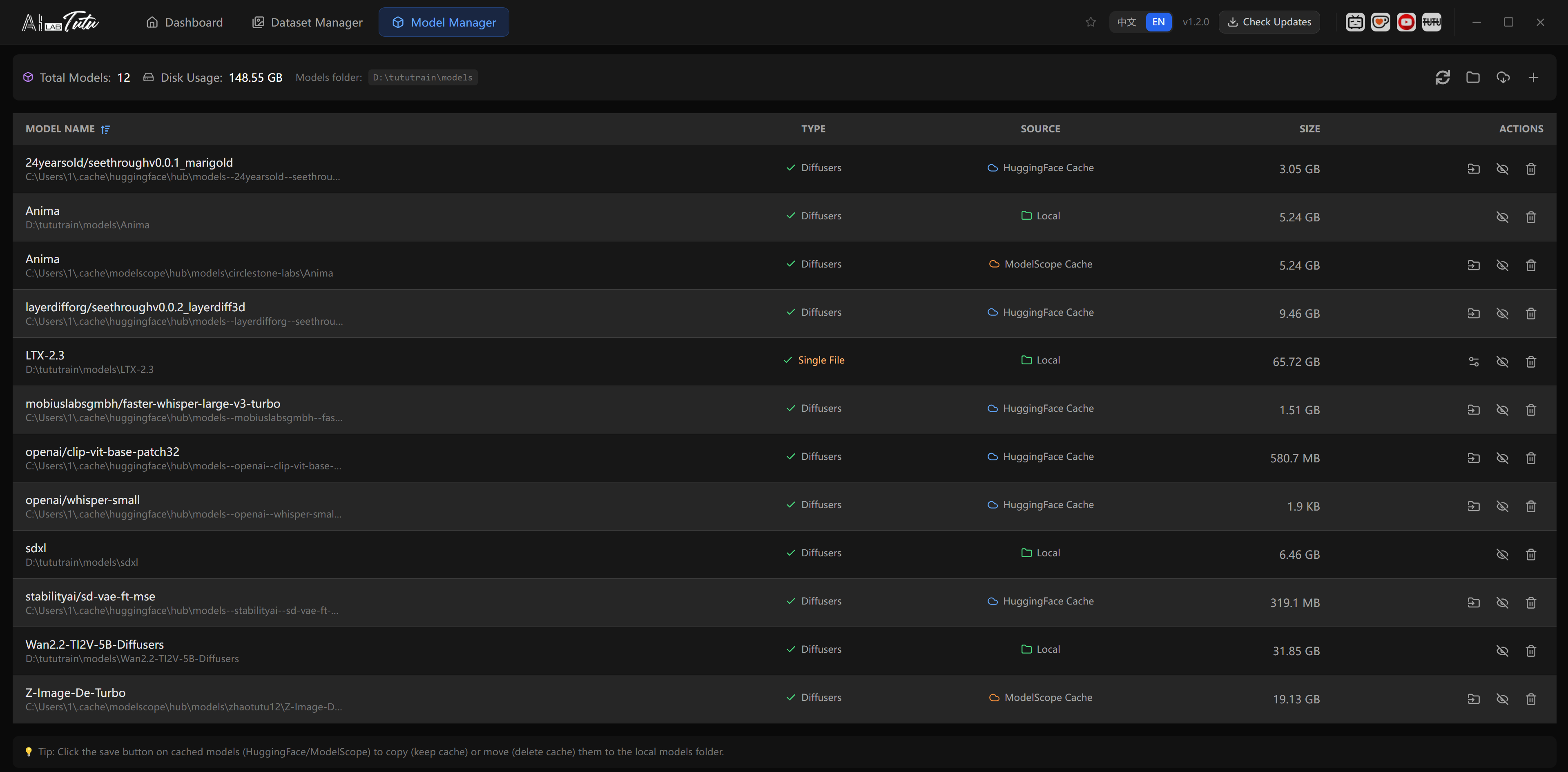Viewport: 1568px width, 772px height.
Task: Delete openai/clip-vit-base-patch32 model
Action: point(1530,457)
